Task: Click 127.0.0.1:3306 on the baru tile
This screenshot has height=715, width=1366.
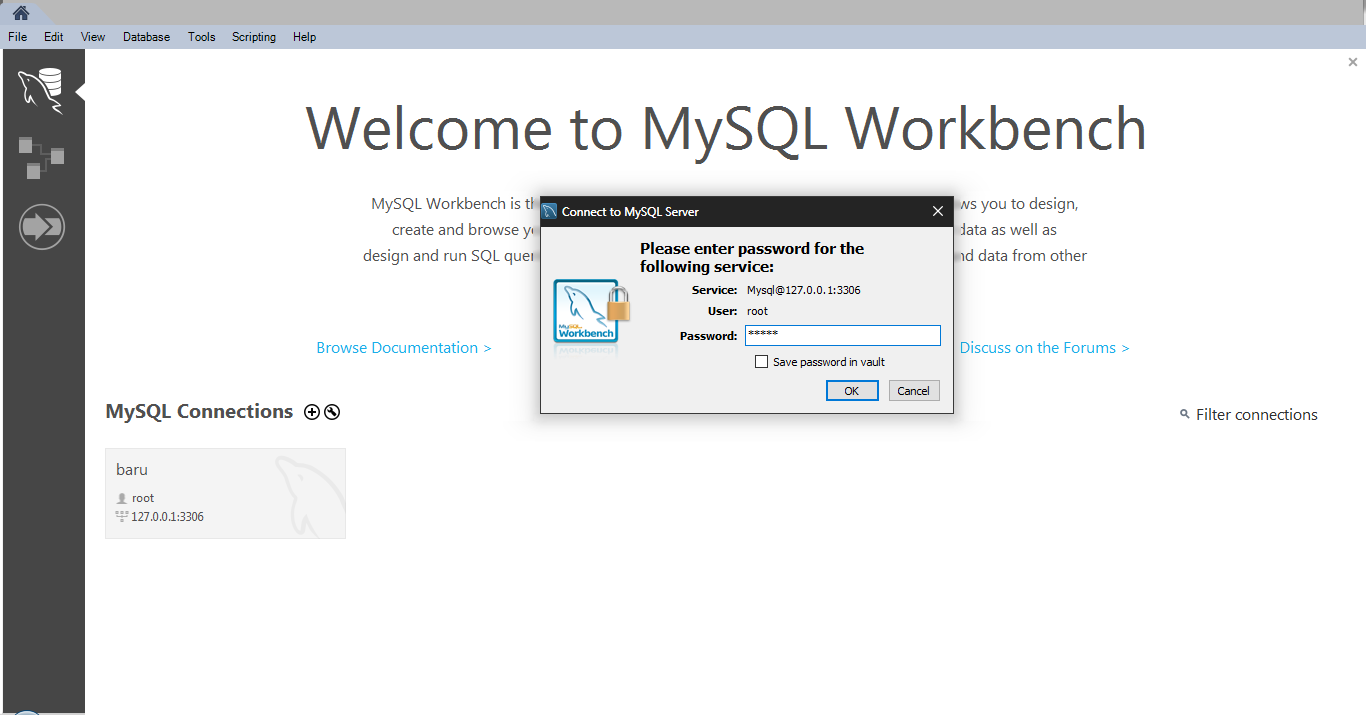Action: coord(167,517)
